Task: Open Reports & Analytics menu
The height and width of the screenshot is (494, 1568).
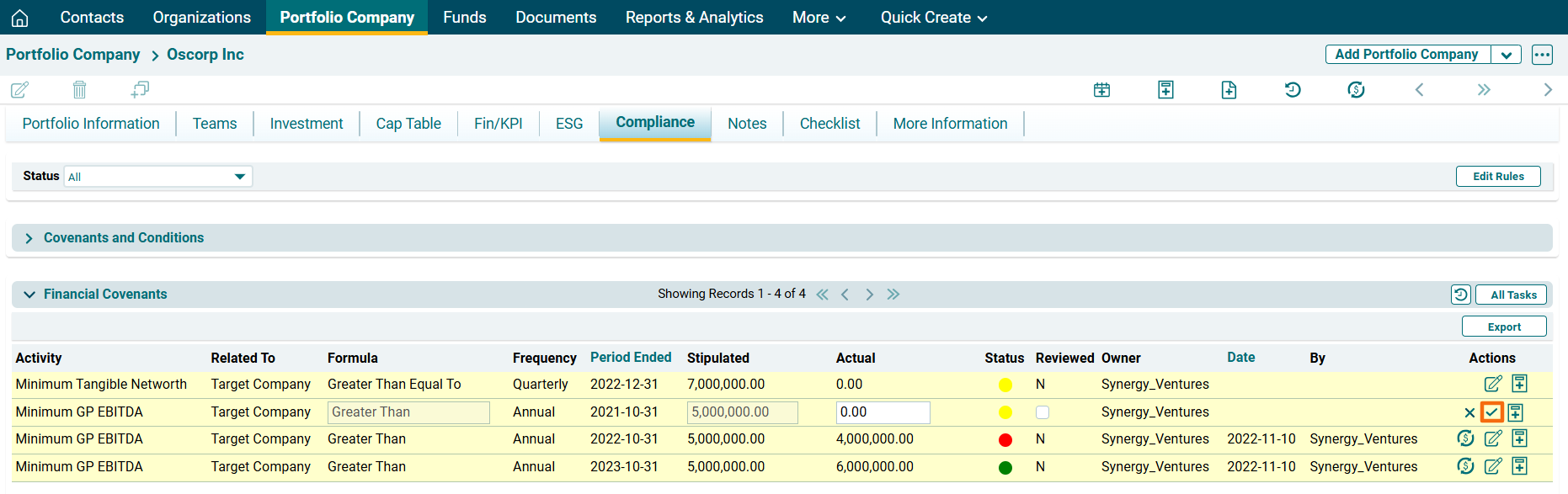Action: (x=694, y=18)
